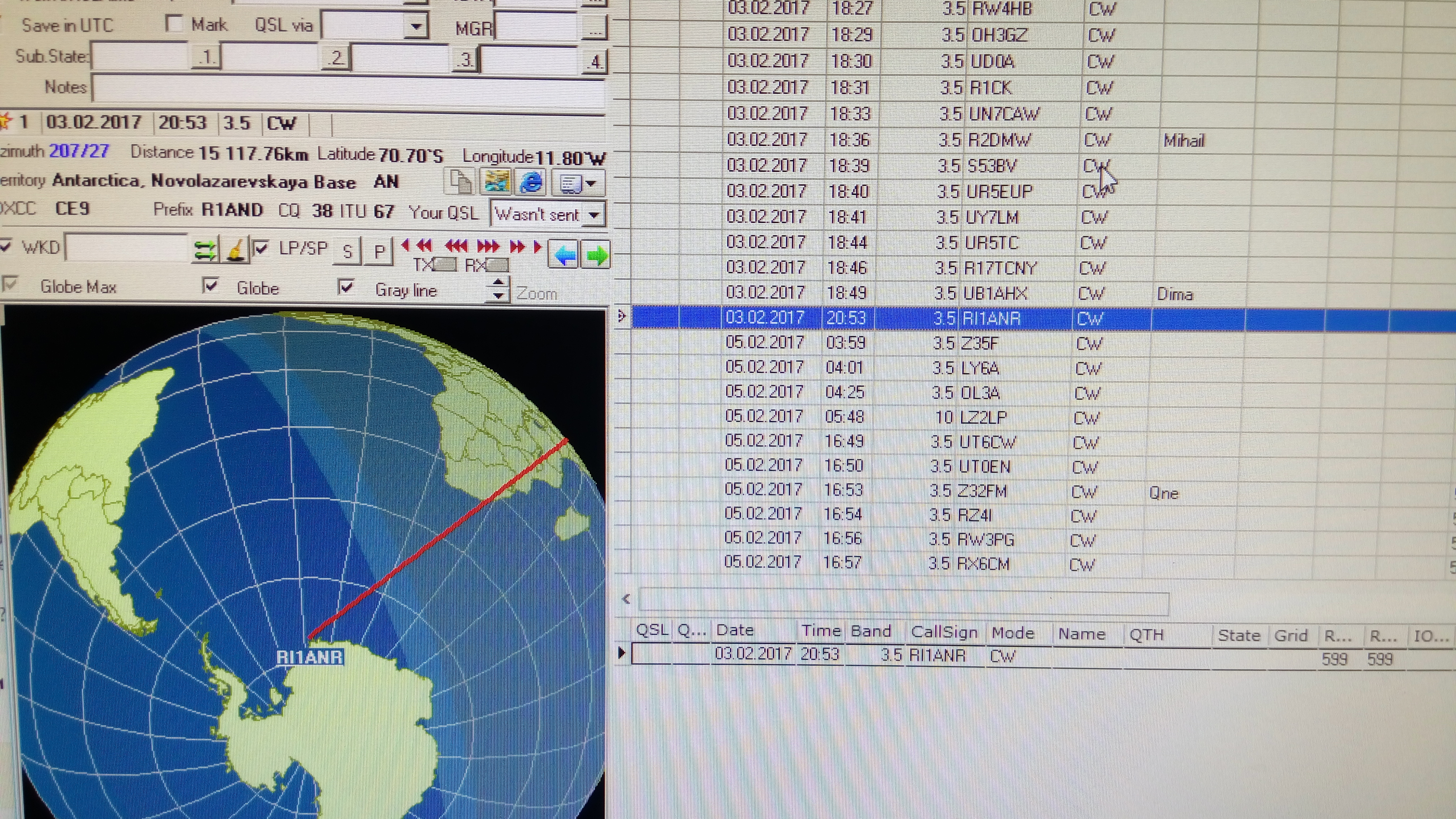
Task: Click the Internet Explorer lookup icon
Action: (531, 183)
